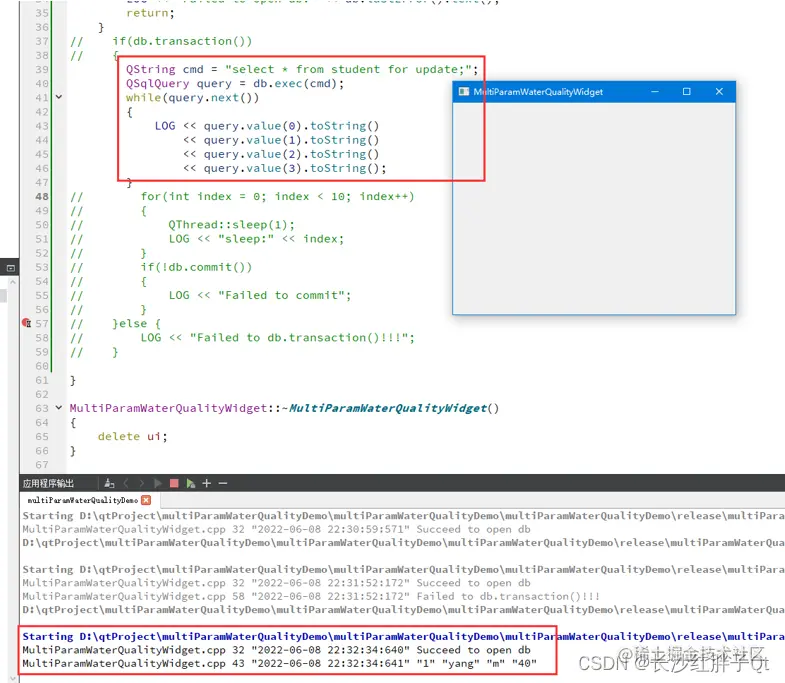Screen dimensions: 785x683
Task: Click the output line with timestamp 22:32:34:640
Action: tap(276, 650)
